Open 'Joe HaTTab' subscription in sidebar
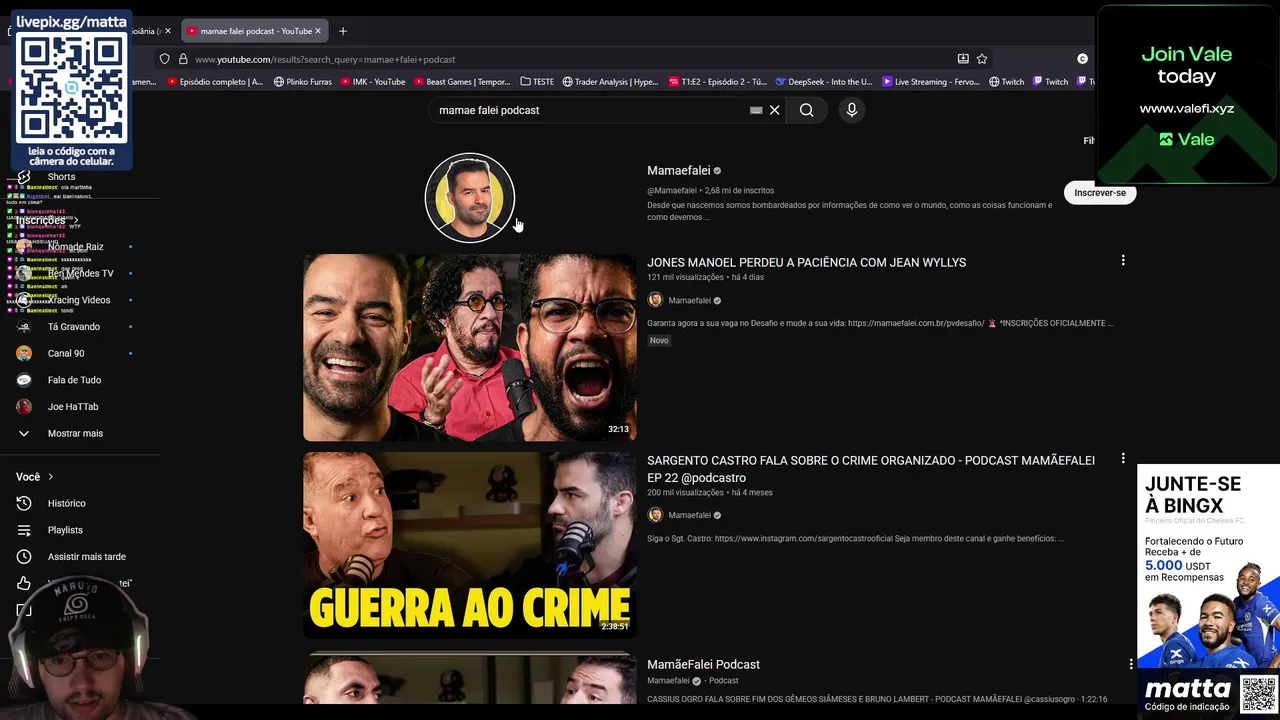1280x720 pixels. coord(73,407)
